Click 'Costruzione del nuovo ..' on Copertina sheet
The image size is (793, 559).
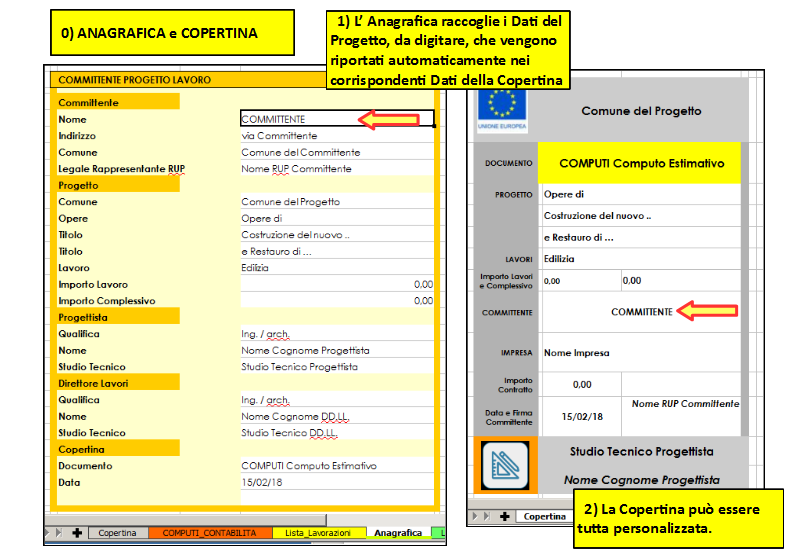pyautogui.click(x=641, y=216)
